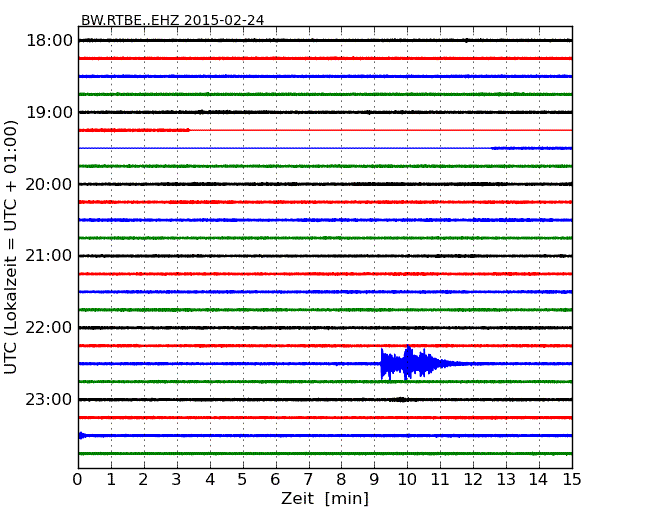The width and height of the screenshot is (650, 520).
Task: Click the 'Zeit [min]' x-axis label
Action: coord(325,498)
